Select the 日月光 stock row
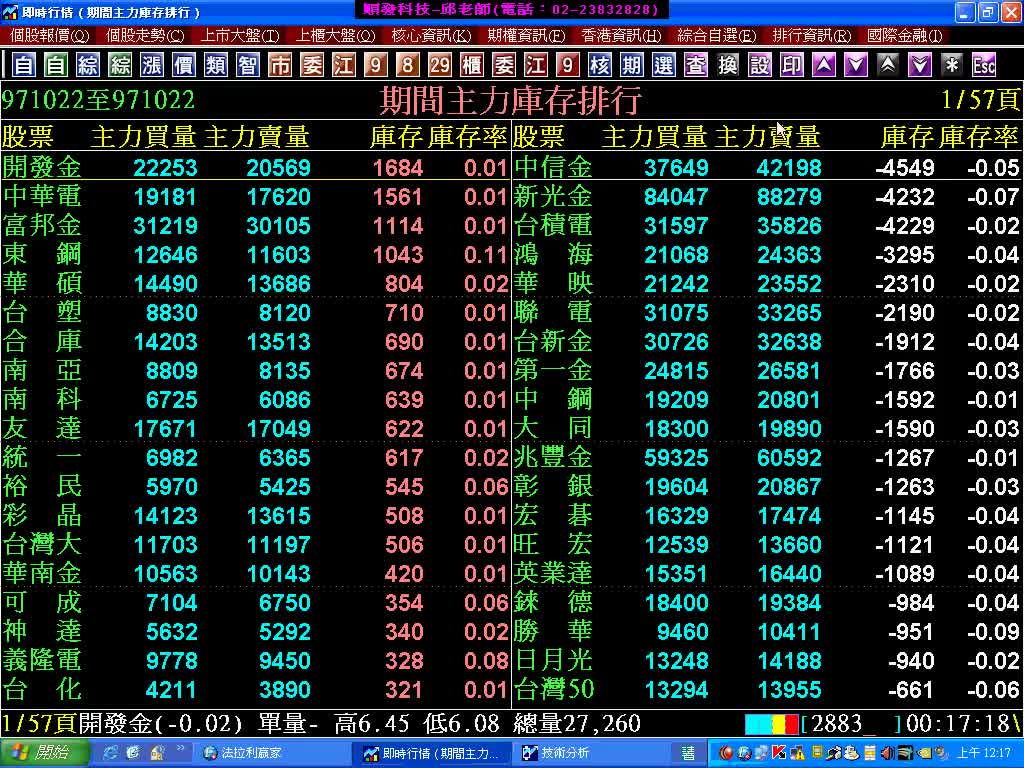This screenshot has width=1024, height=768. tap(767, 660)
